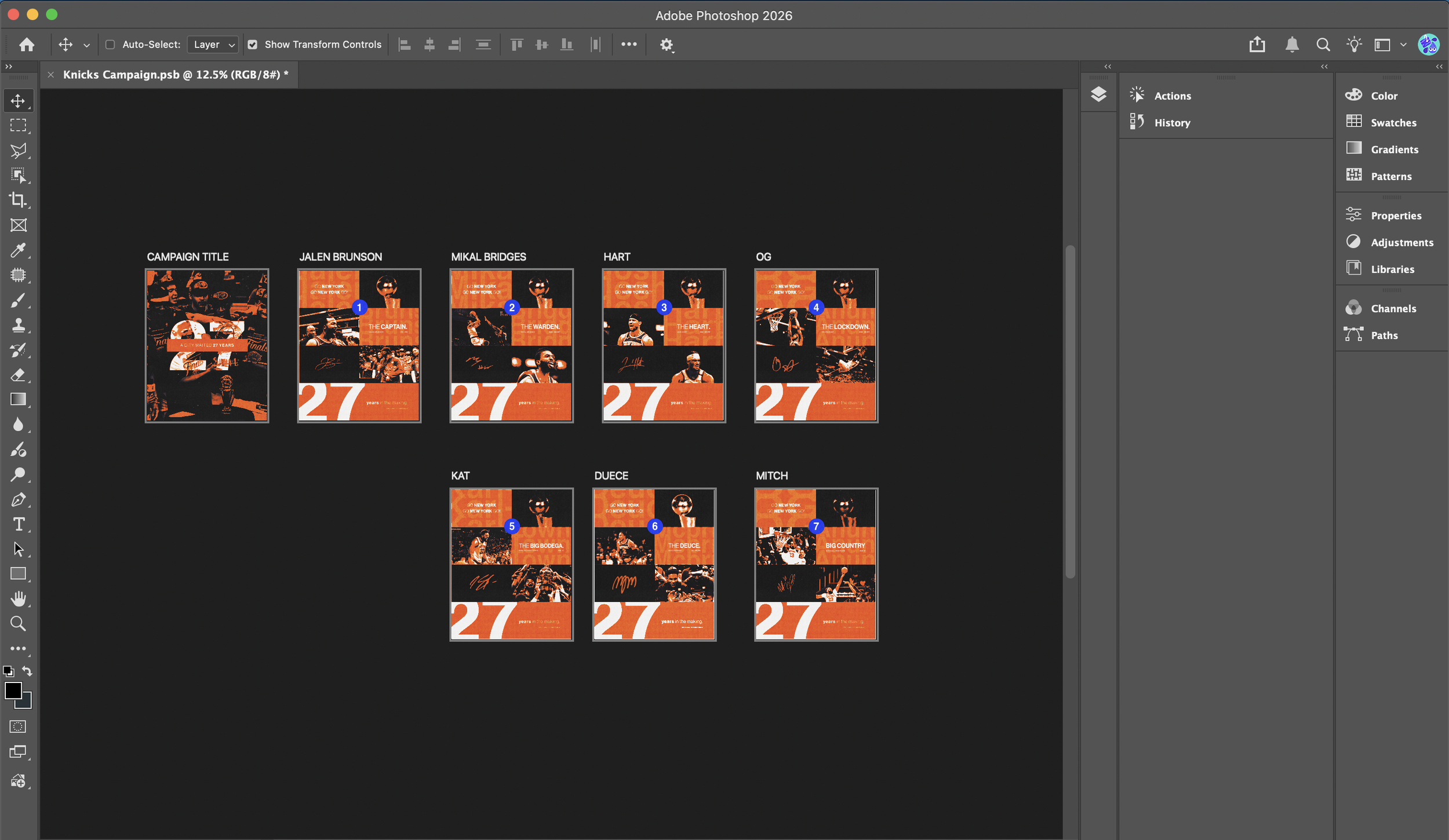Open the Layers panel icon
The width and height of the screenshot is (1449, 840).
click(x=1098, y=94)
